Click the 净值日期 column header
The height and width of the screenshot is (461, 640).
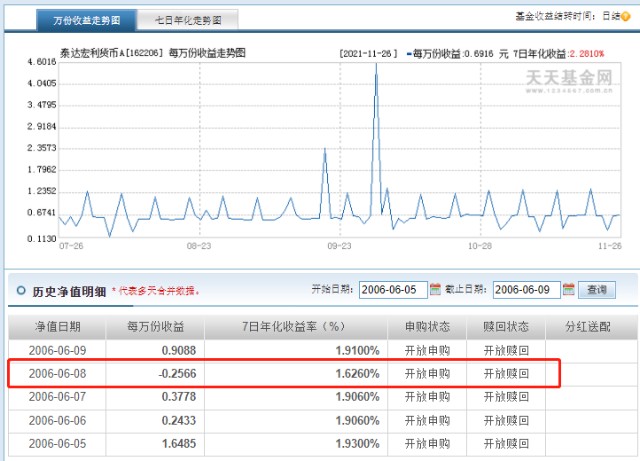click(57, 327)
